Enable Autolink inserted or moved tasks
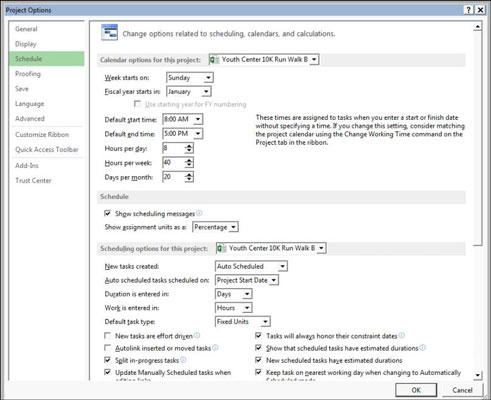The width and height of the screenshot is (491, 400). [108, 348]
